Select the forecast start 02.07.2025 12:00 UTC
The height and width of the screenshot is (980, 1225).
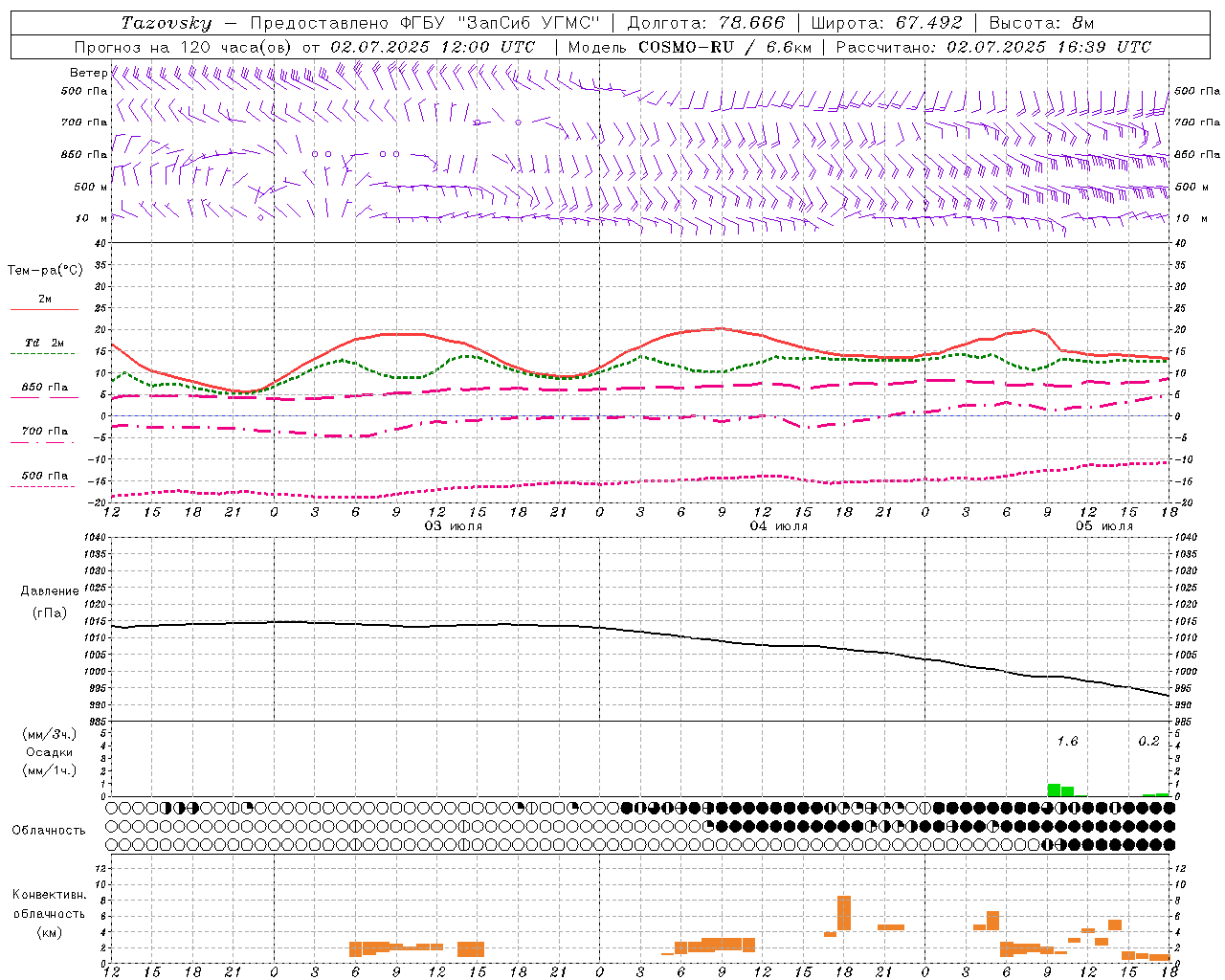(x=433, y=47)
